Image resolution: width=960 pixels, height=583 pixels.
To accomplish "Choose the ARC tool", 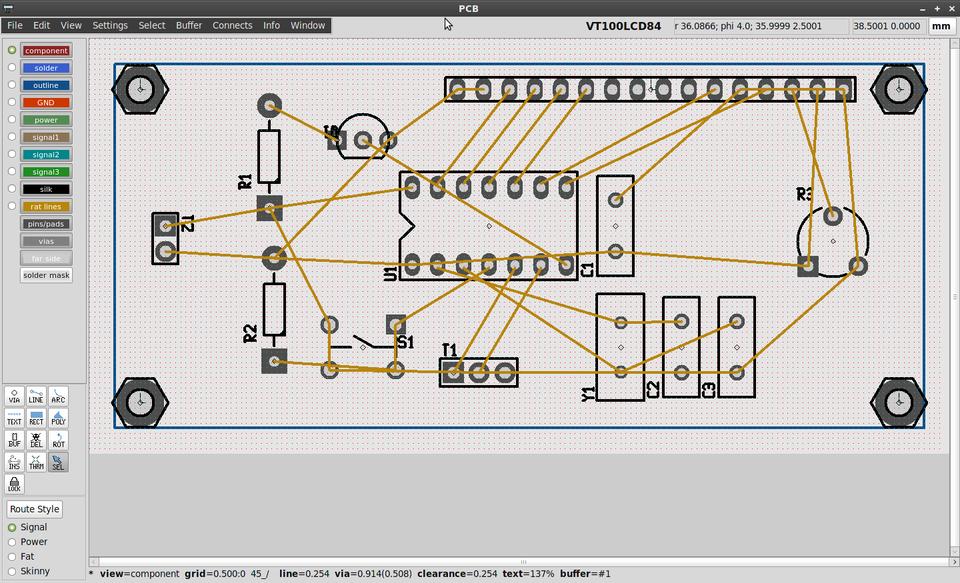I will point(58,396).
